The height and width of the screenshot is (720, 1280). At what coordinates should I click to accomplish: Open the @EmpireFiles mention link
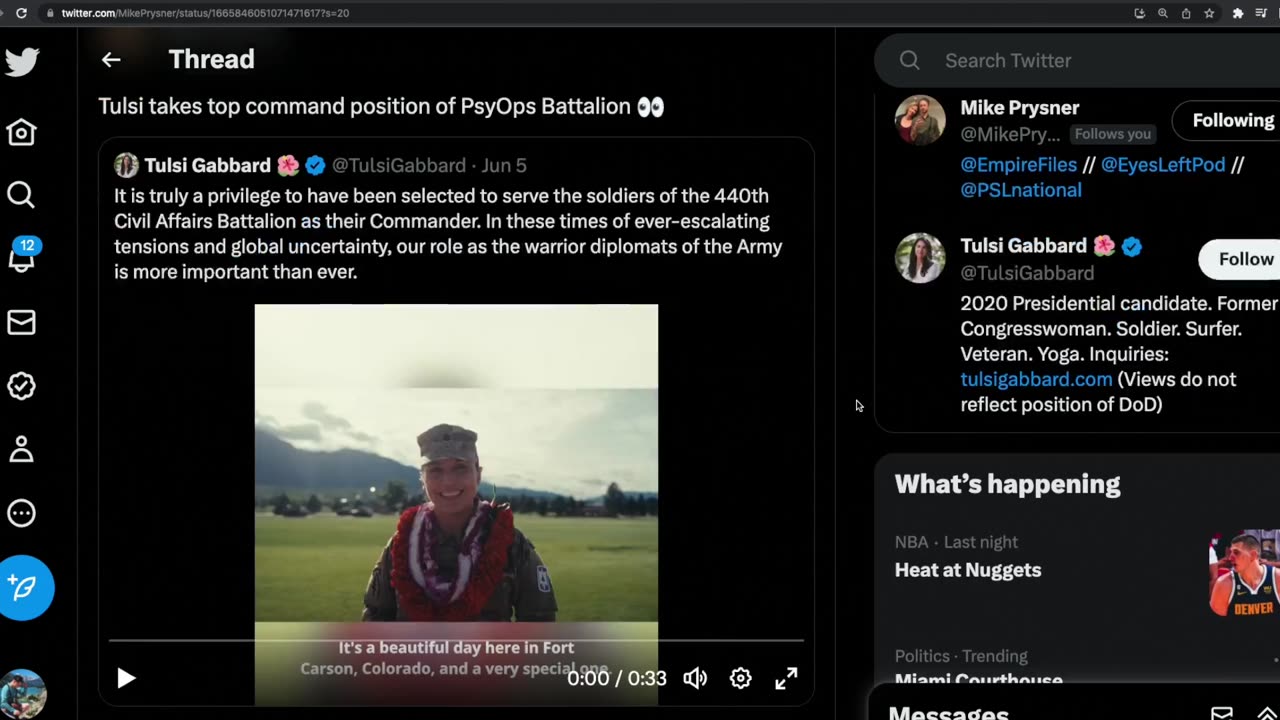(x=1018, y=165)
